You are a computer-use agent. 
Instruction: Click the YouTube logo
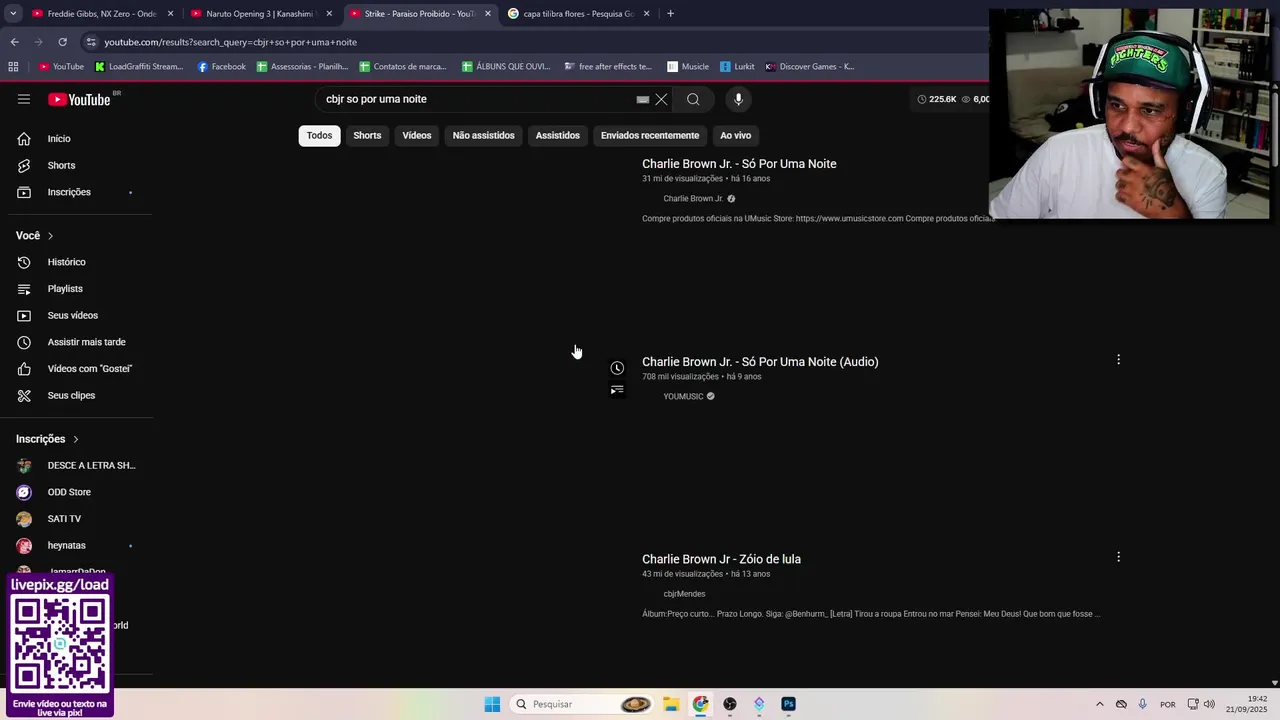[79, 99]
